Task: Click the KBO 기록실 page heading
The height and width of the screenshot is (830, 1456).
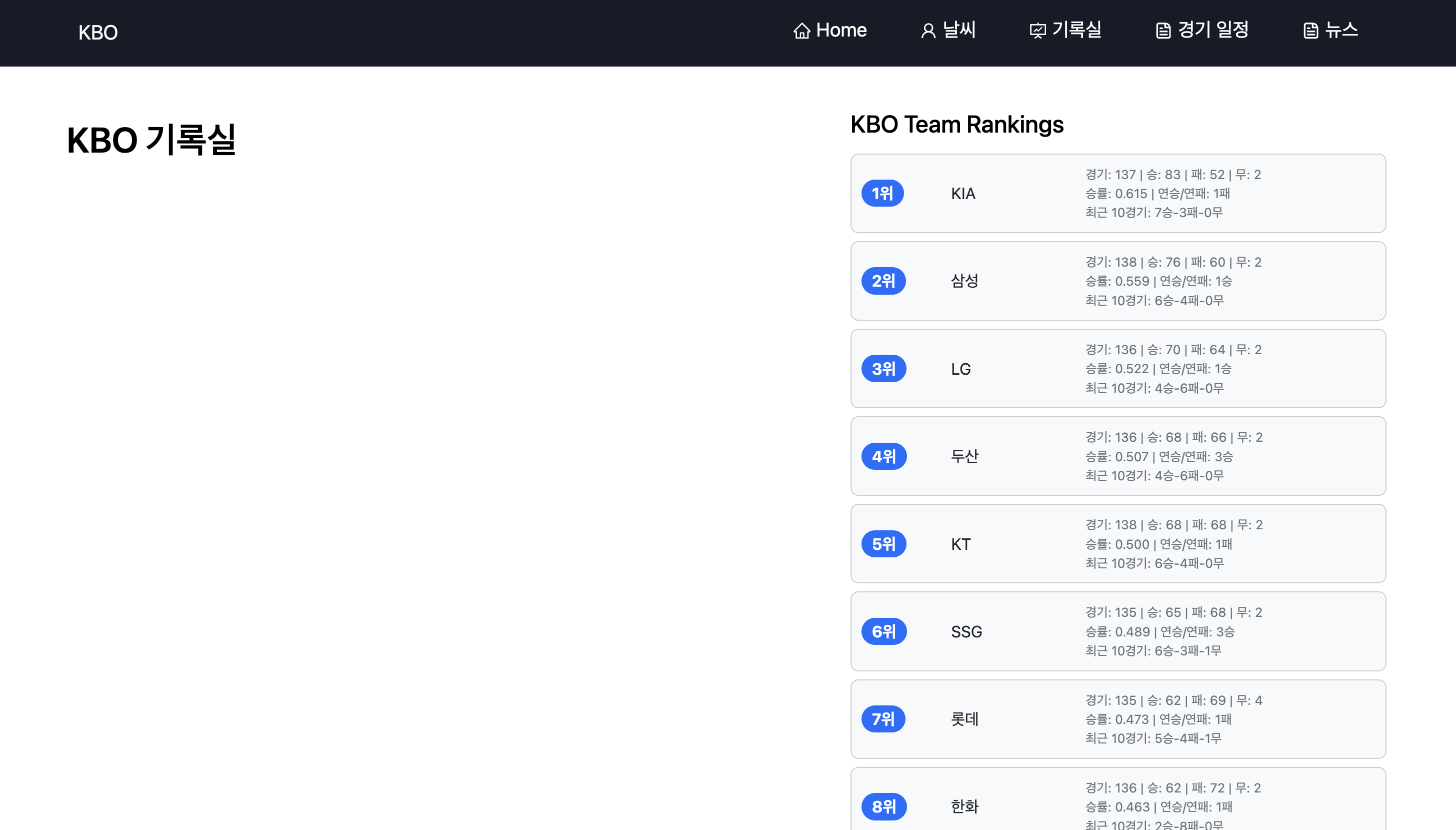Action: [151, 140]
